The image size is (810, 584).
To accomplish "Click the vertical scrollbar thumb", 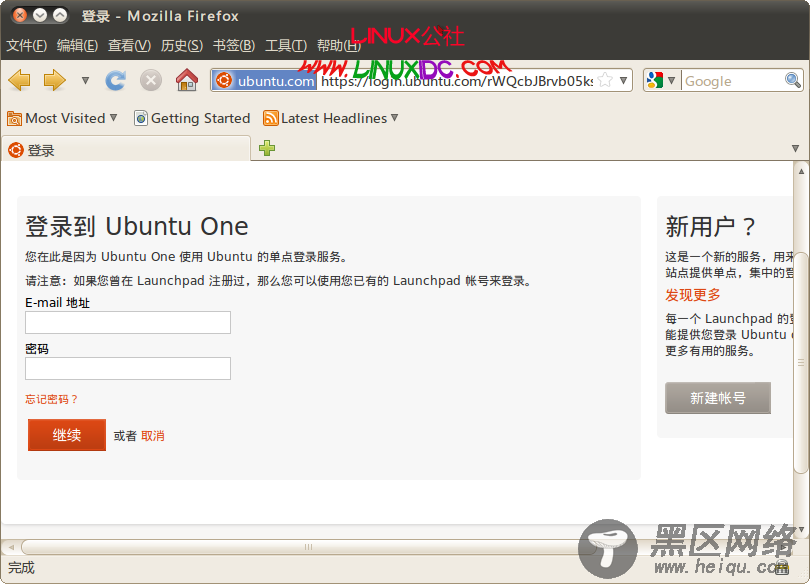I will click(801, 362).
